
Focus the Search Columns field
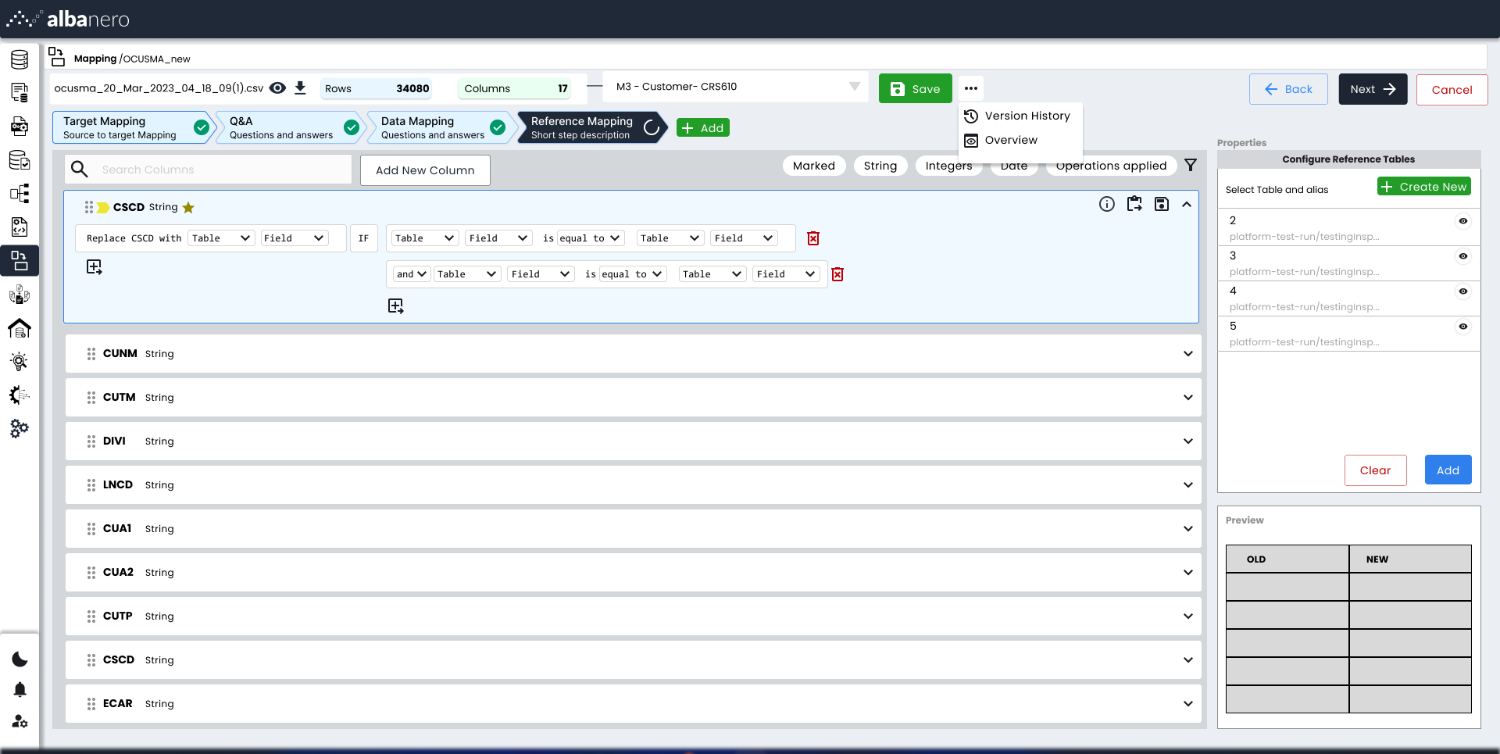208,169
